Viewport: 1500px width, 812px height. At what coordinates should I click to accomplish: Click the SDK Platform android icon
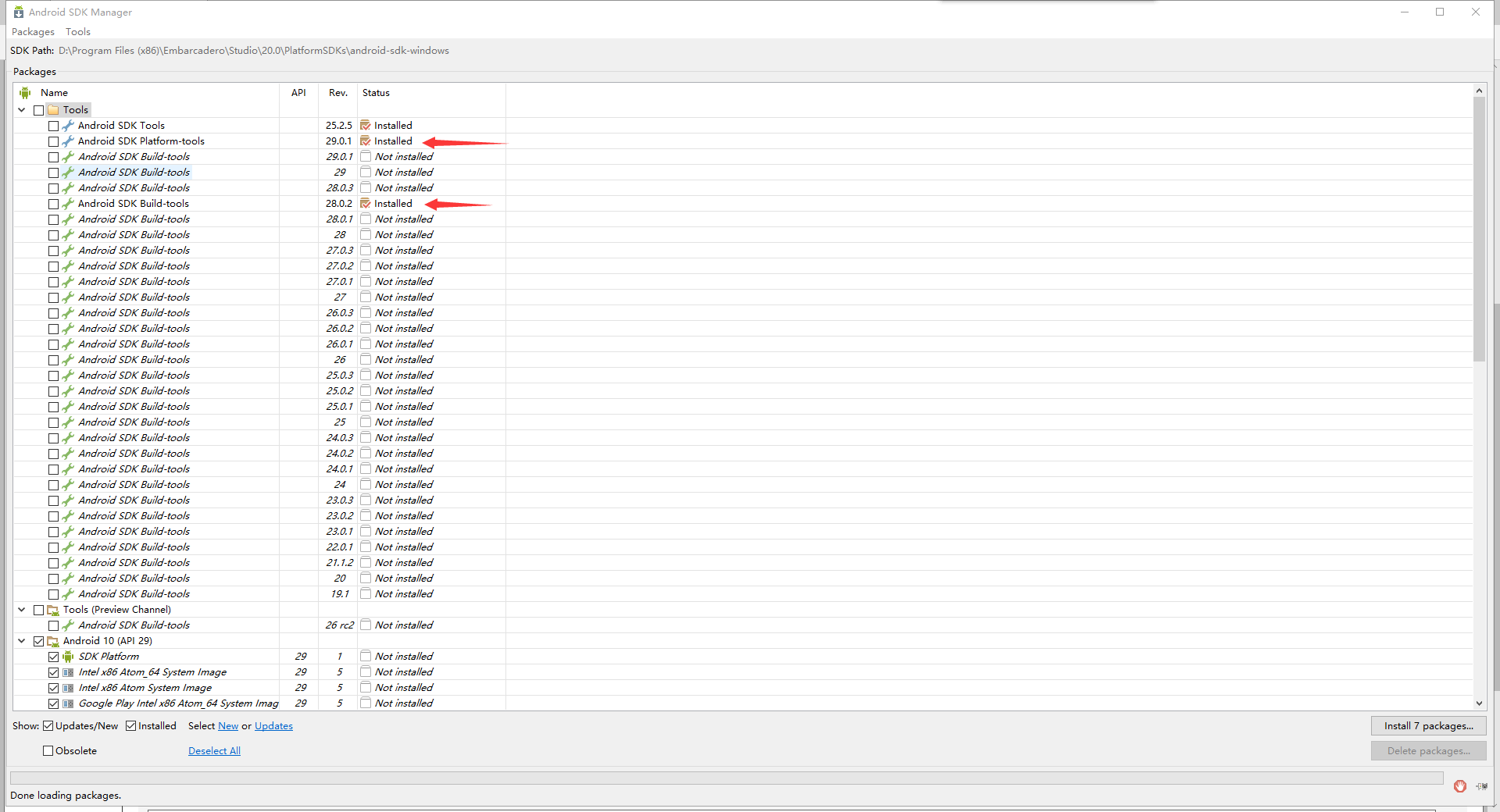pos(68,657)
